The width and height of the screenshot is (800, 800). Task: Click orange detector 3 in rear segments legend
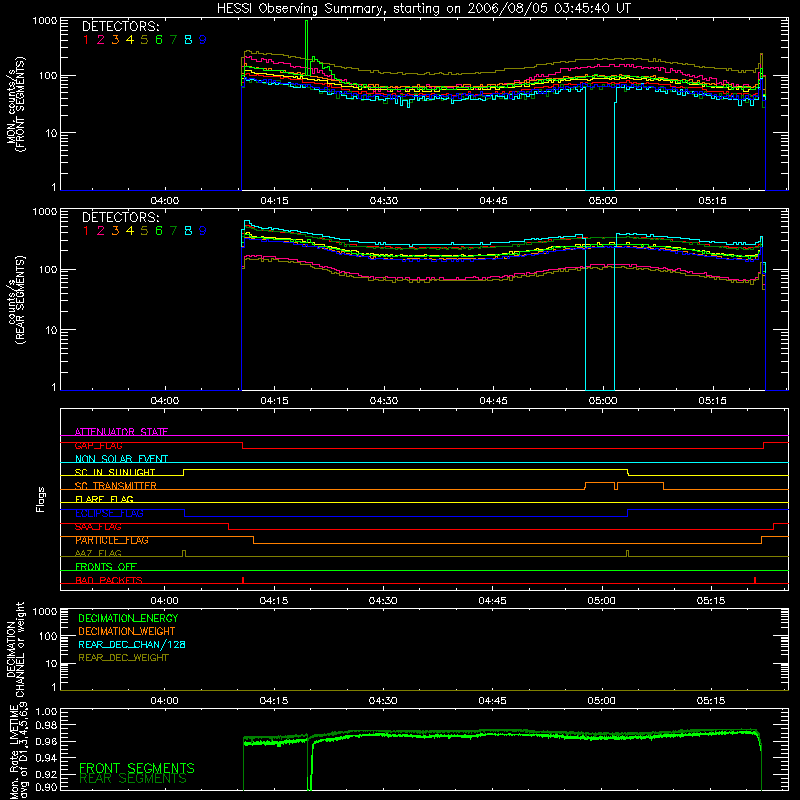pyautogui.click(x=115, y=231)
